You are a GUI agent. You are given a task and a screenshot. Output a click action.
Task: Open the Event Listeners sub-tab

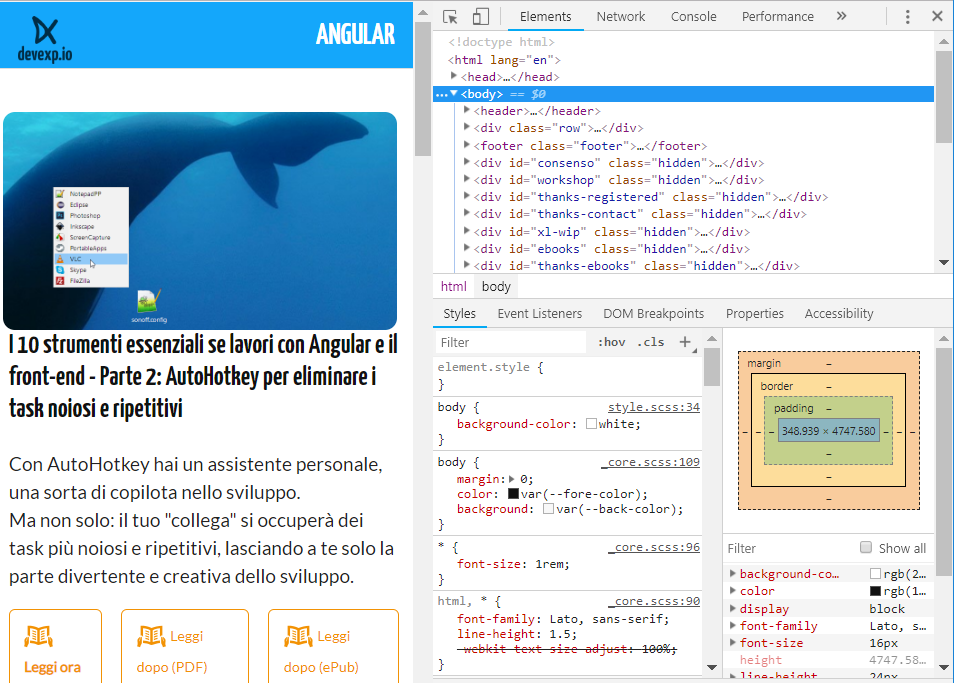pos(540,314)
